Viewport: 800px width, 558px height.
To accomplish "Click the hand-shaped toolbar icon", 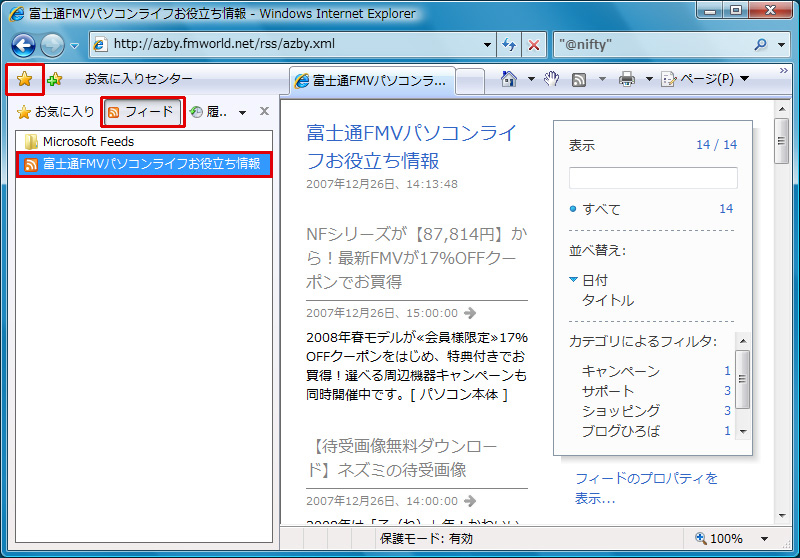I will point(552,79).
